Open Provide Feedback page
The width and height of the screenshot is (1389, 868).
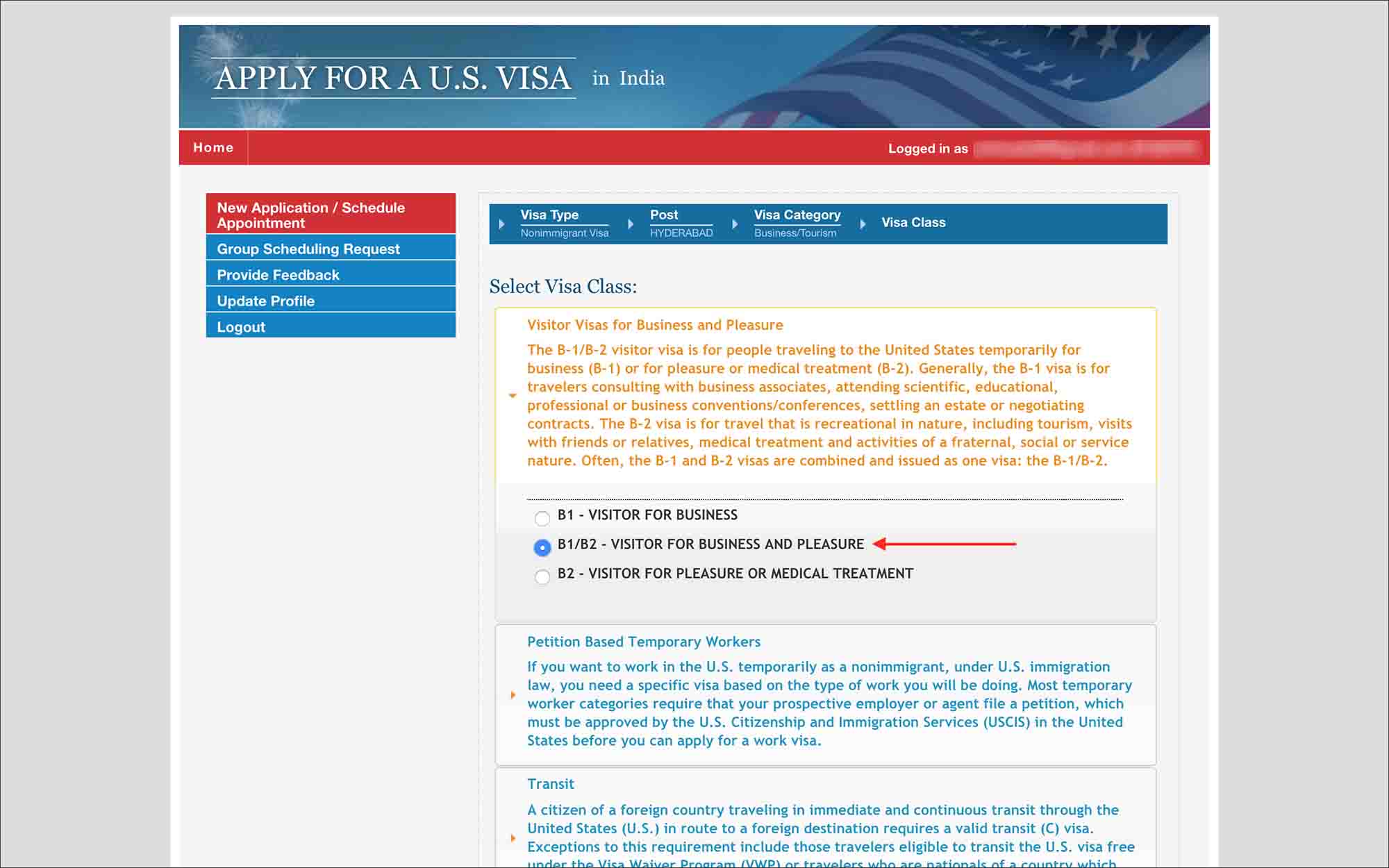tap(279, 274)
